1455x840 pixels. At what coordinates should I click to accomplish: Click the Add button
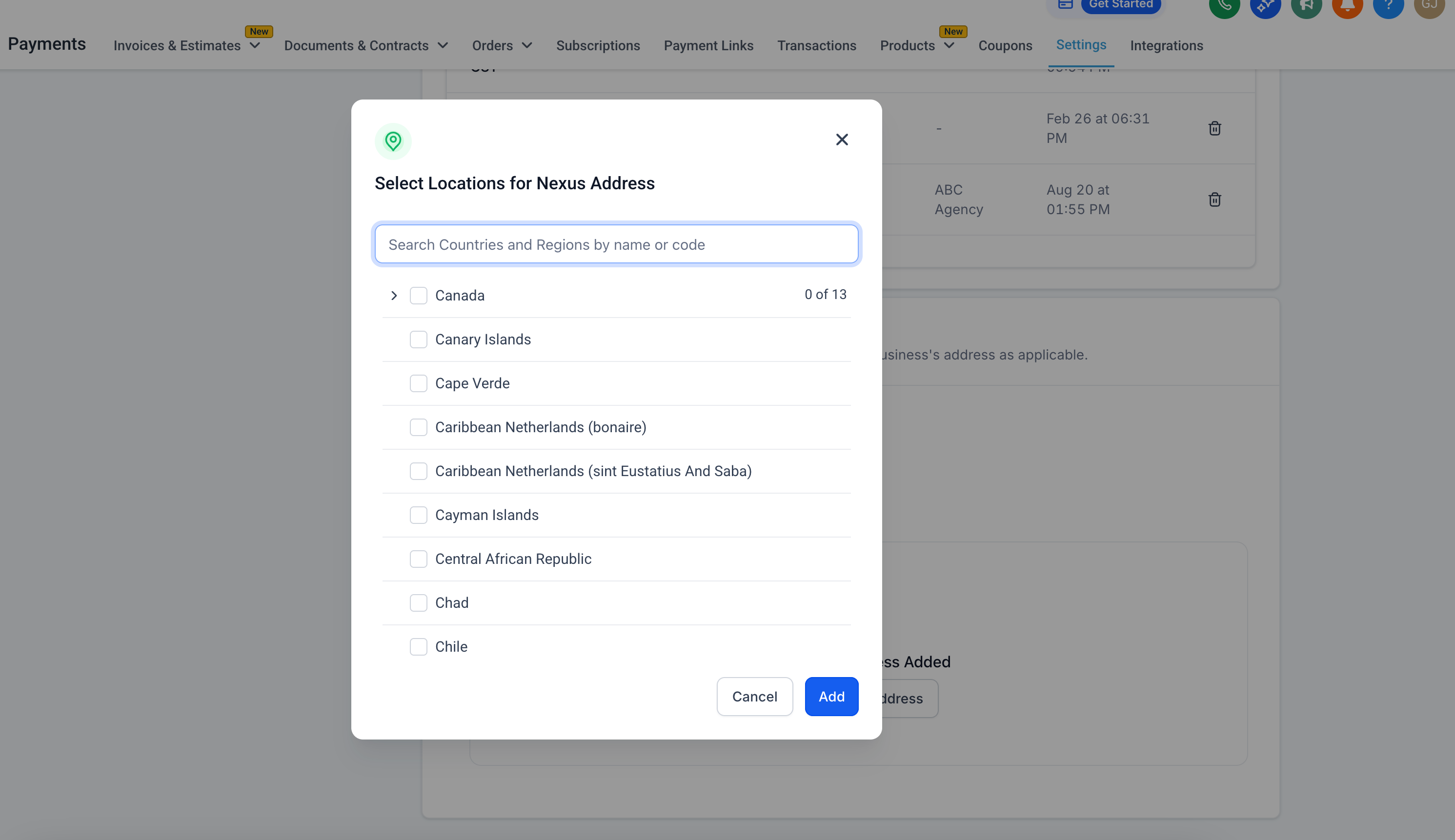(831, 697)
